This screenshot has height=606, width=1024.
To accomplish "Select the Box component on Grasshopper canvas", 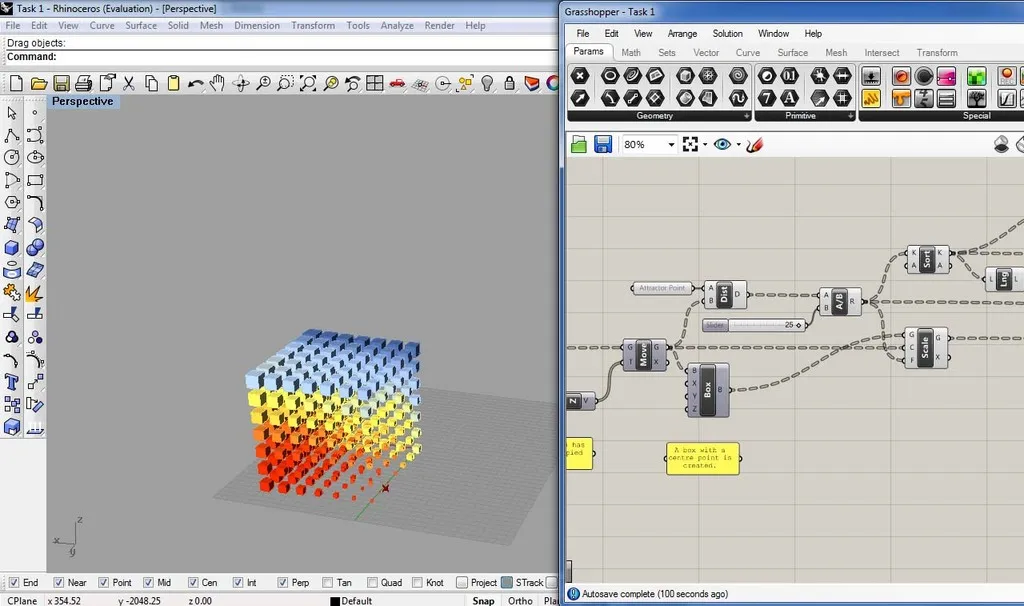I will pyautogui.click(x=707, y=391).
